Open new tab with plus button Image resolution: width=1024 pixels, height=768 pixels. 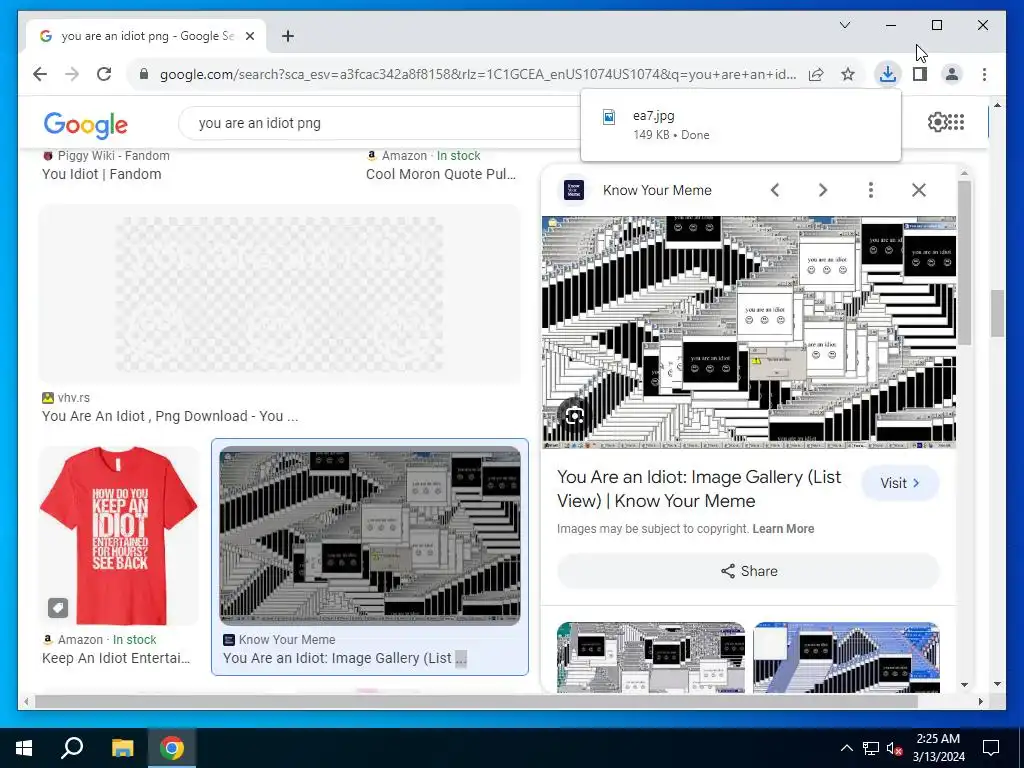288,36
